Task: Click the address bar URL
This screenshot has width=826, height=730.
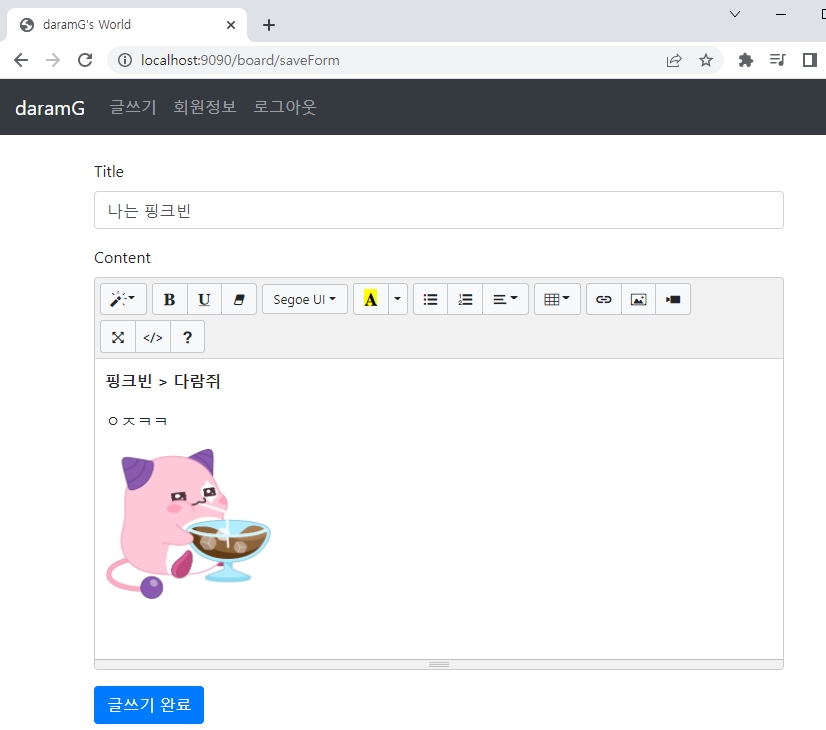Action: pyautogui.click(x=240, y=60)
